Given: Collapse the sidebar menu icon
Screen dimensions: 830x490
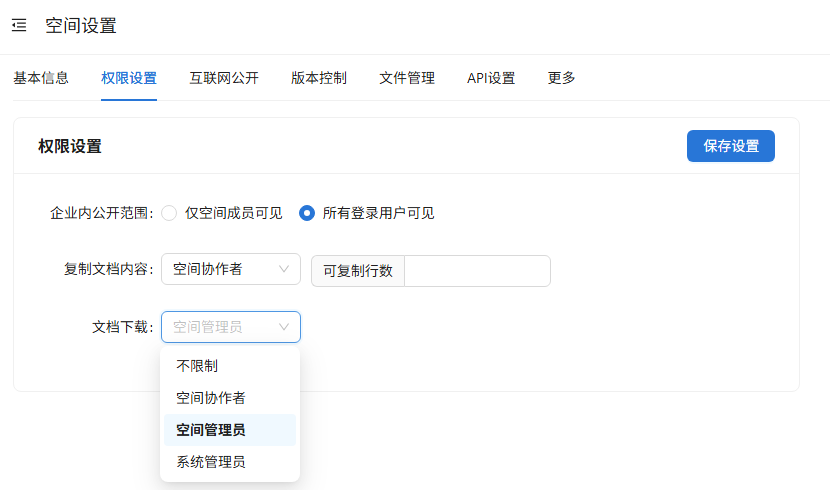Looking at the screenshot, I should pos(19,25).
